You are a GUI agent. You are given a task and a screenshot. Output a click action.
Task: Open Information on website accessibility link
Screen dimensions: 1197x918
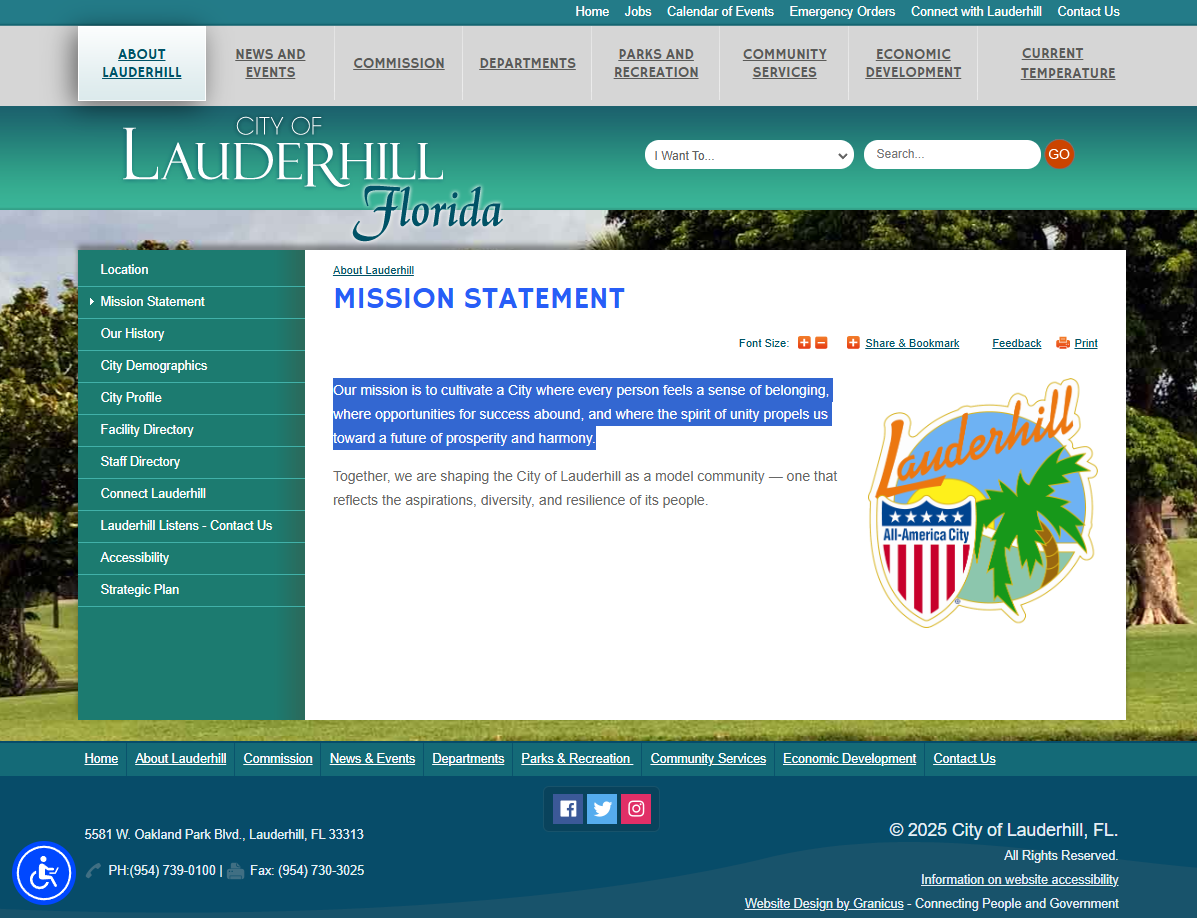1019,880
